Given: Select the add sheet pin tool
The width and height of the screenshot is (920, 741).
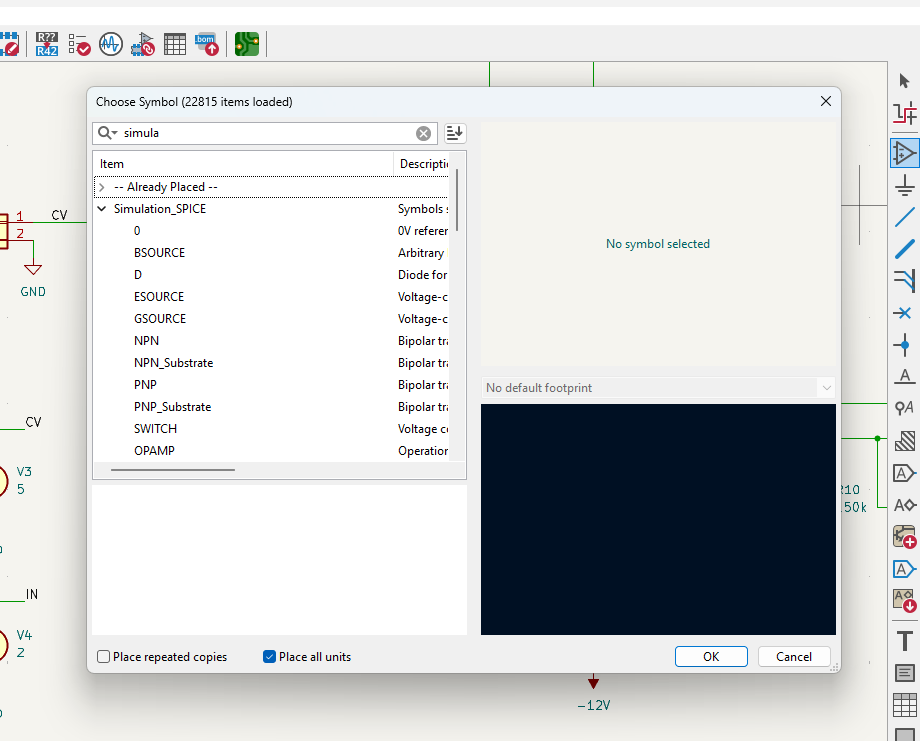Looking at the screenshot, I should [904, 569].
